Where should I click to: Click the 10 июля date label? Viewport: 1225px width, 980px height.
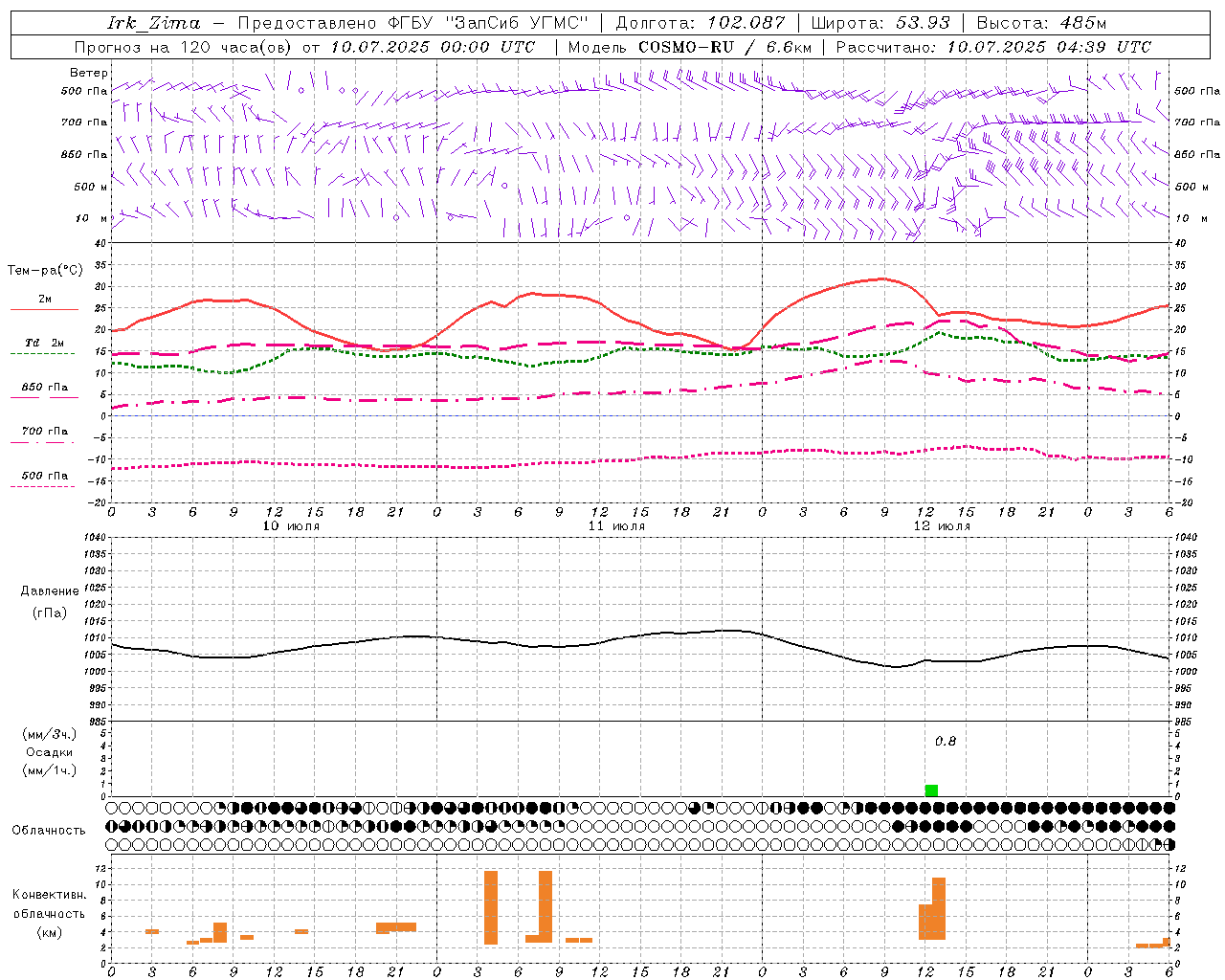(x=291, y=525)
